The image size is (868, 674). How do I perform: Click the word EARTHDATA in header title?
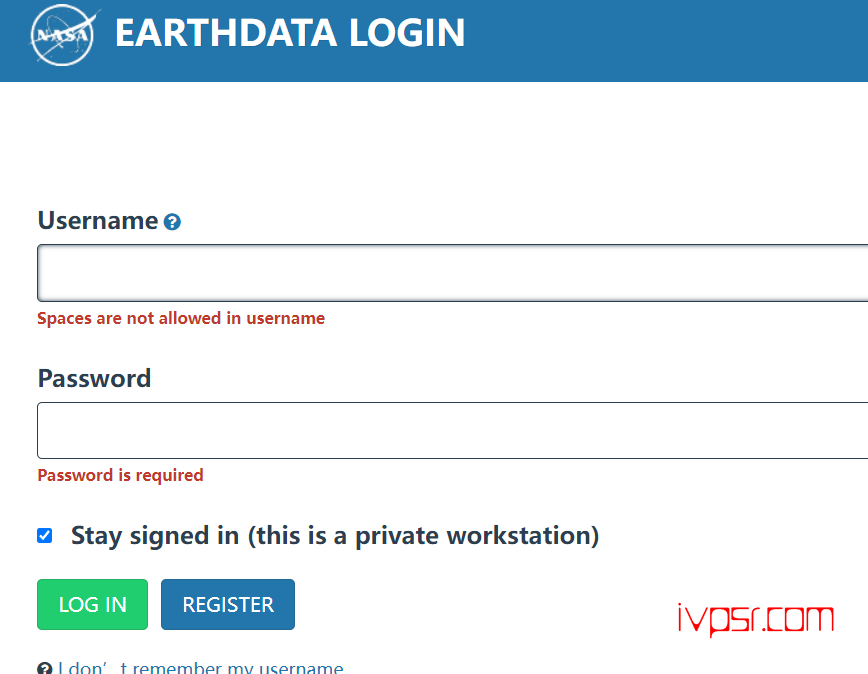coord(226,33)
